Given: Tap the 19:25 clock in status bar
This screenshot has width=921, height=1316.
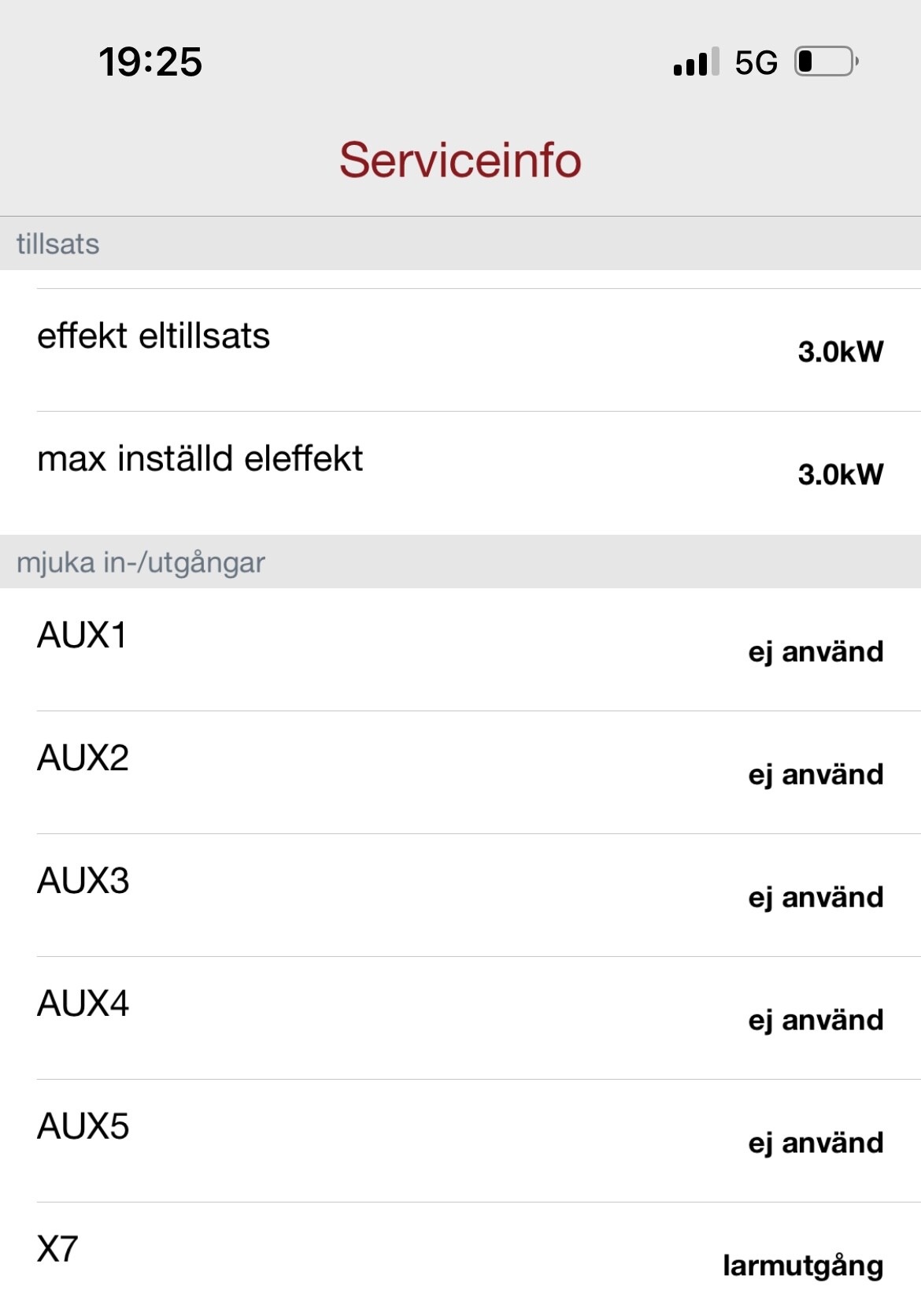Looking at the screenshot, I should (x=150, y=62).
